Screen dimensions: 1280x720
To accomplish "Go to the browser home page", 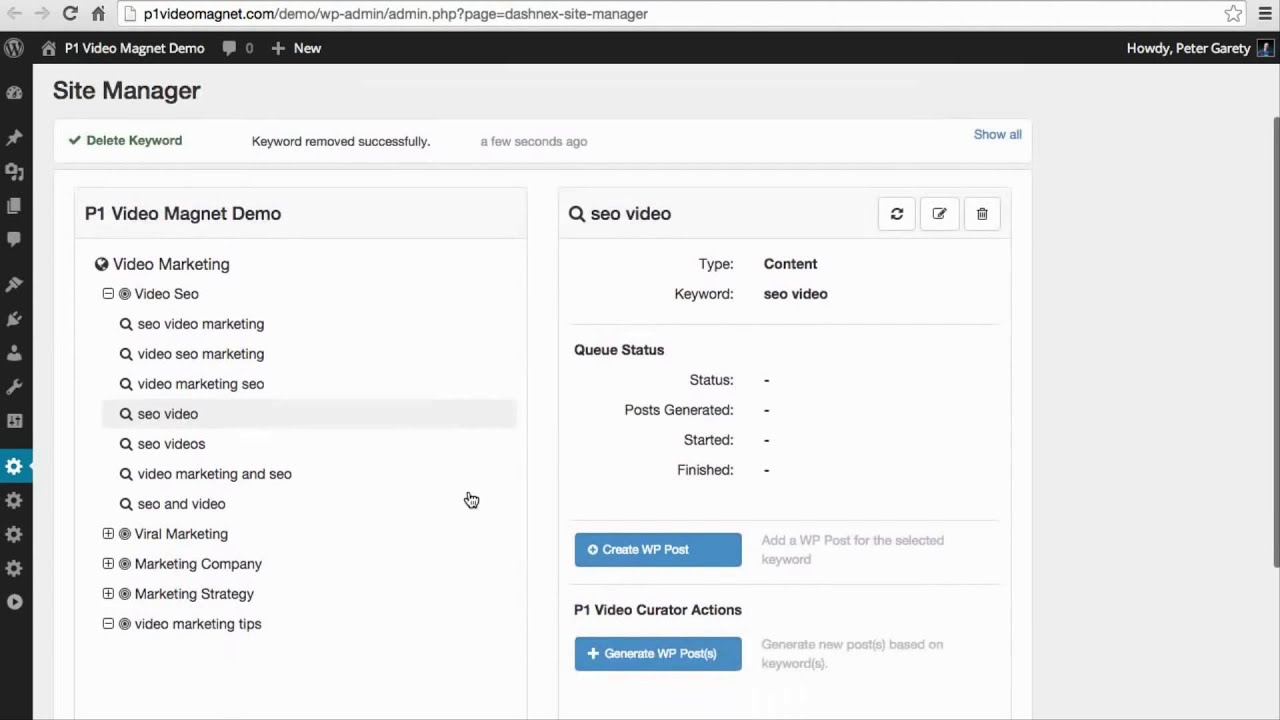I will click(x=98, y=14).
